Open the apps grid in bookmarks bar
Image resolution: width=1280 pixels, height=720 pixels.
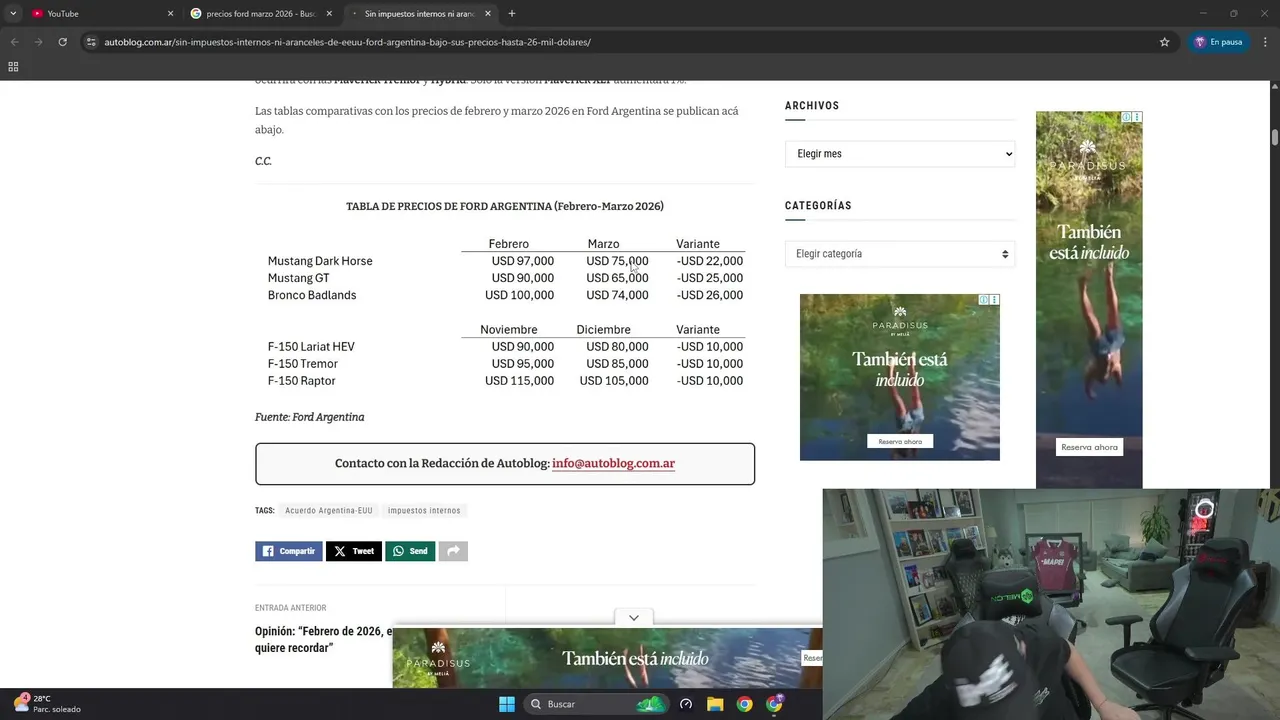(13, 67)
